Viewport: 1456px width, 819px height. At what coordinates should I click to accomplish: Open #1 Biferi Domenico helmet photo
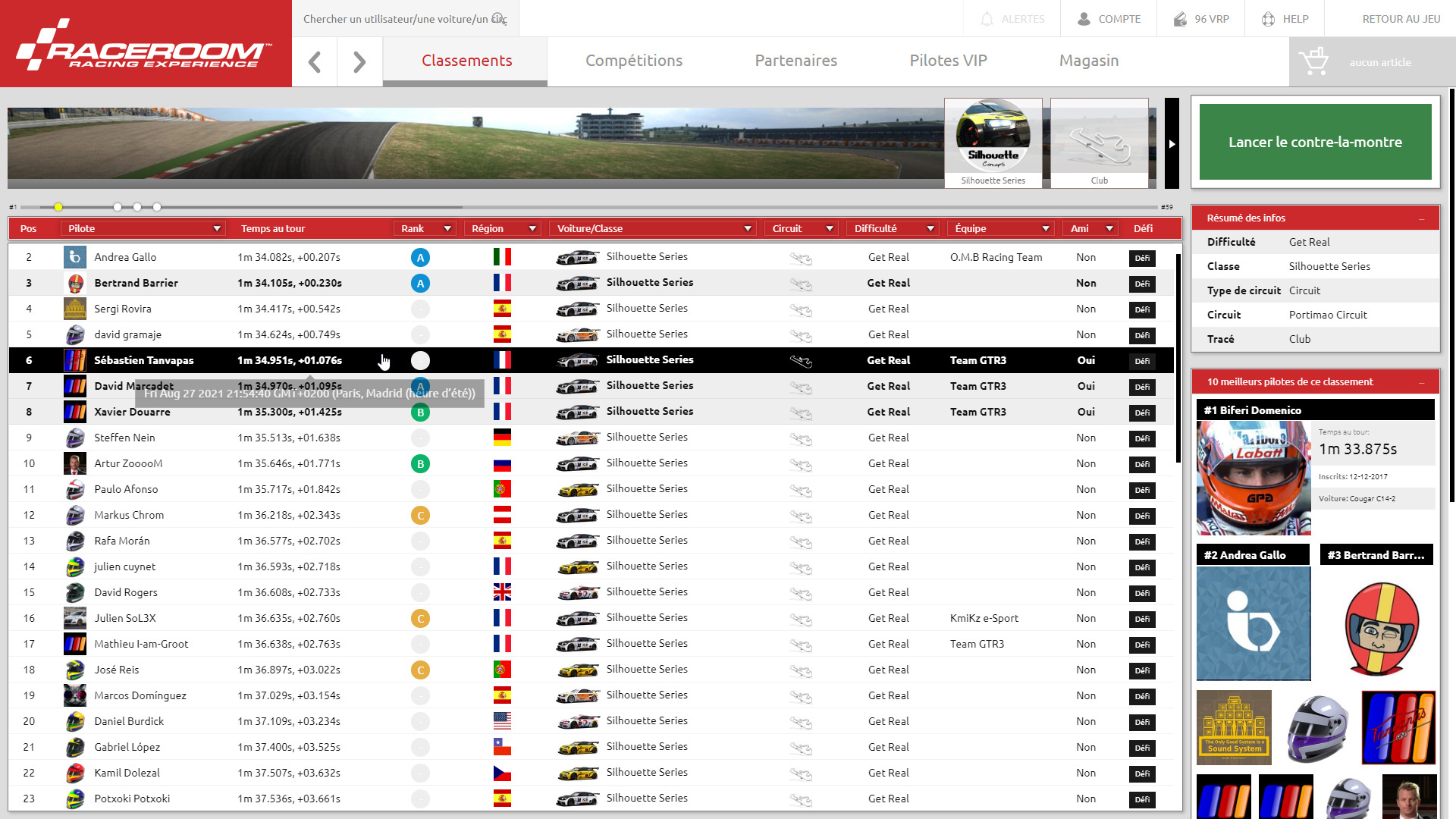1254,479
